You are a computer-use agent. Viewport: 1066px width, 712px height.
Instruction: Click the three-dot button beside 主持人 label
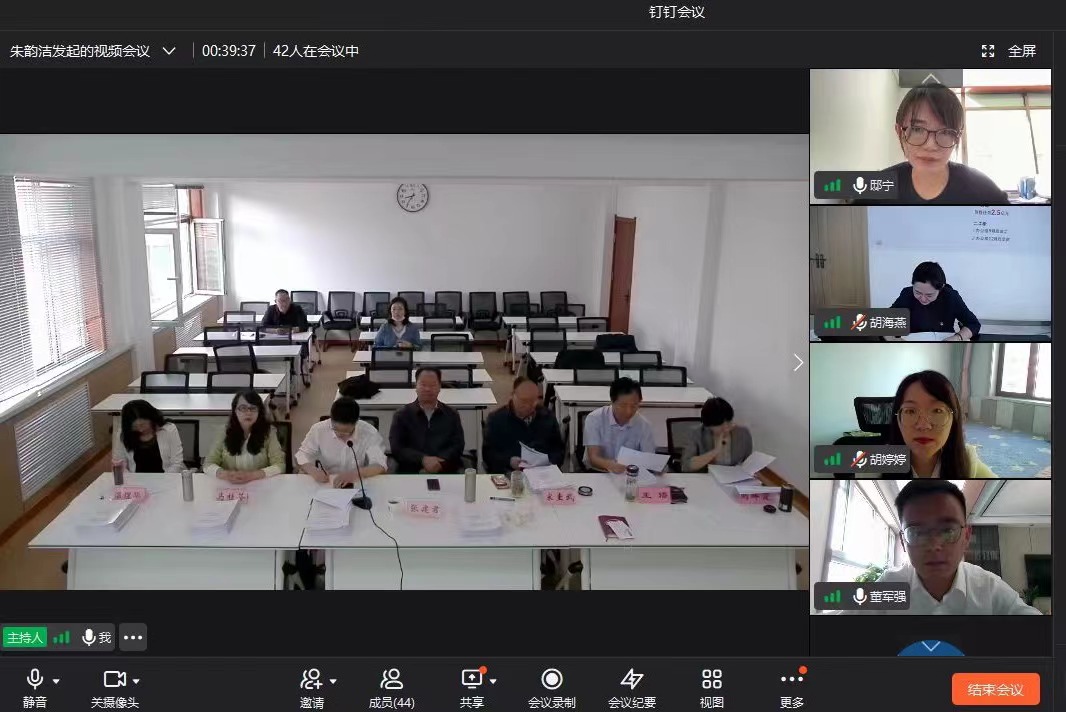click(x=132, y=637)
